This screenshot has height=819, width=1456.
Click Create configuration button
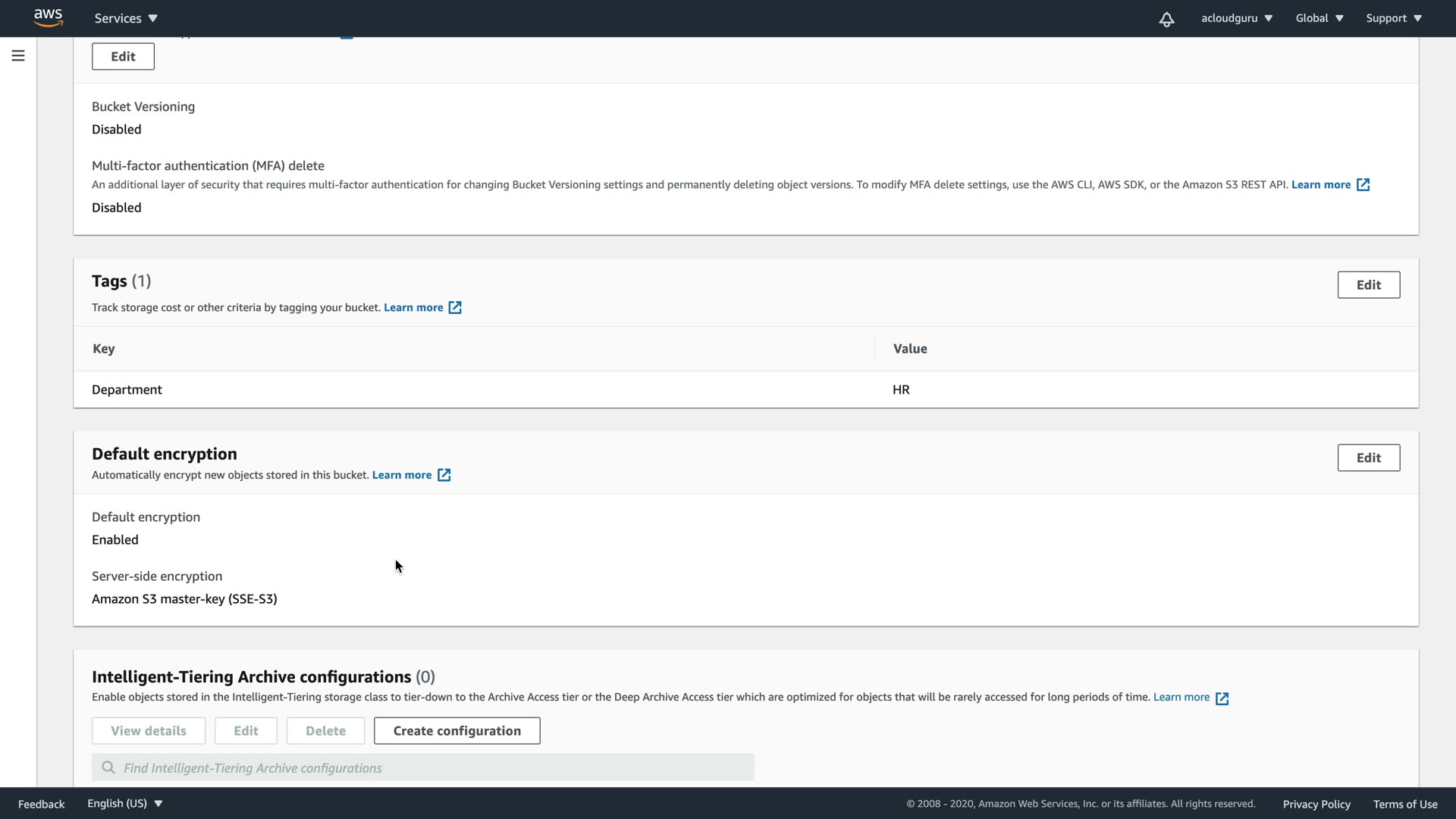(457, 731)
